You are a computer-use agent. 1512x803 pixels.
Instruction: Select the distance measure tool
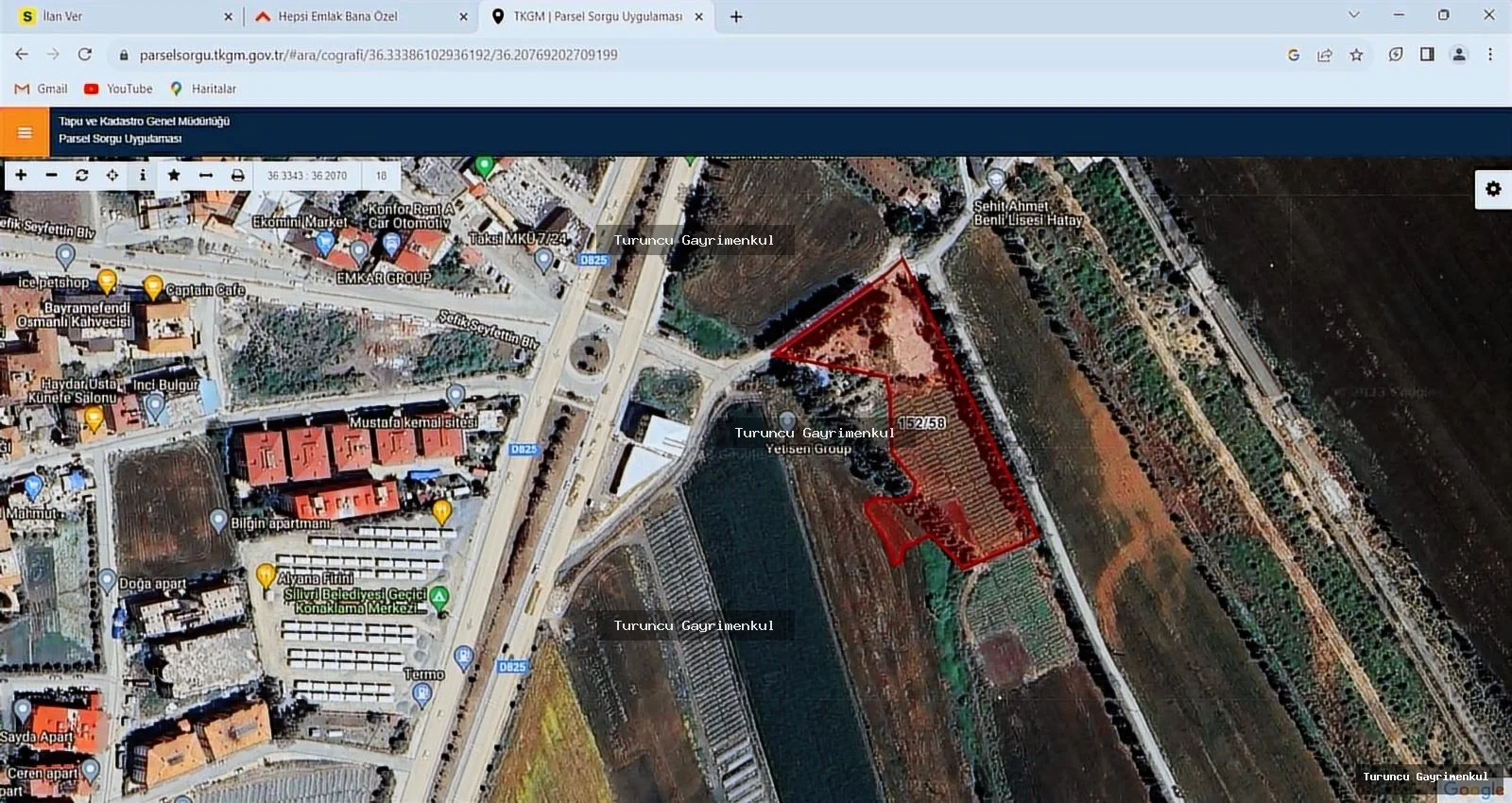[205, 175]
